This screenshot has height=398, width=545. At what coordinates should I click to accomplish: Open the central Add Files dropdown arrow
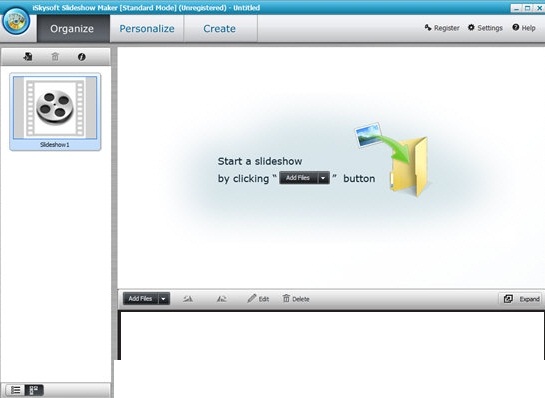(323, 178)
